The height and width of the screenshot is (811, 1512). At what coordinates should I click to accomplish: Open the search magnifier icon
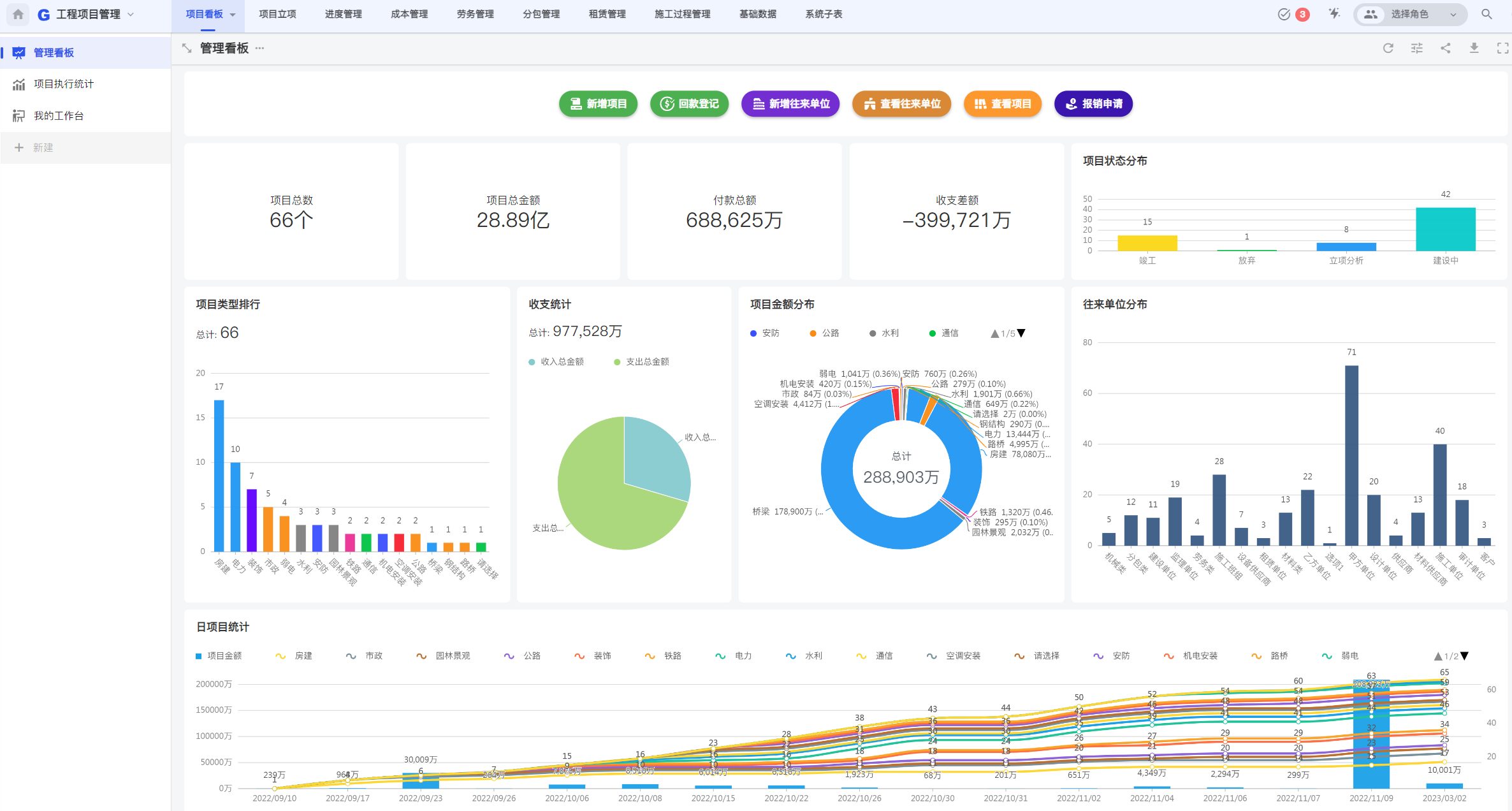click(1487, 14)
